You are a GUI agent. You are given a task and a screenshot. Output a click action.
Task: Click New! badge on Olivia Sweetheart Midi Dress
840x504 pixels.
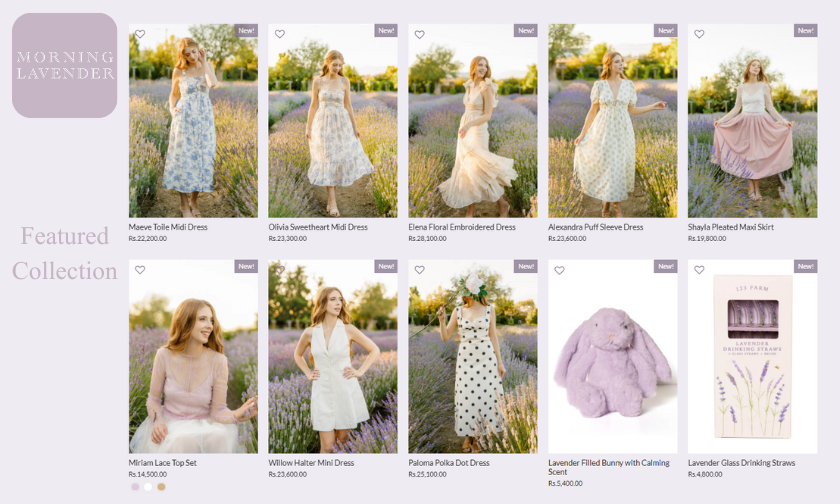coord(386,31)
